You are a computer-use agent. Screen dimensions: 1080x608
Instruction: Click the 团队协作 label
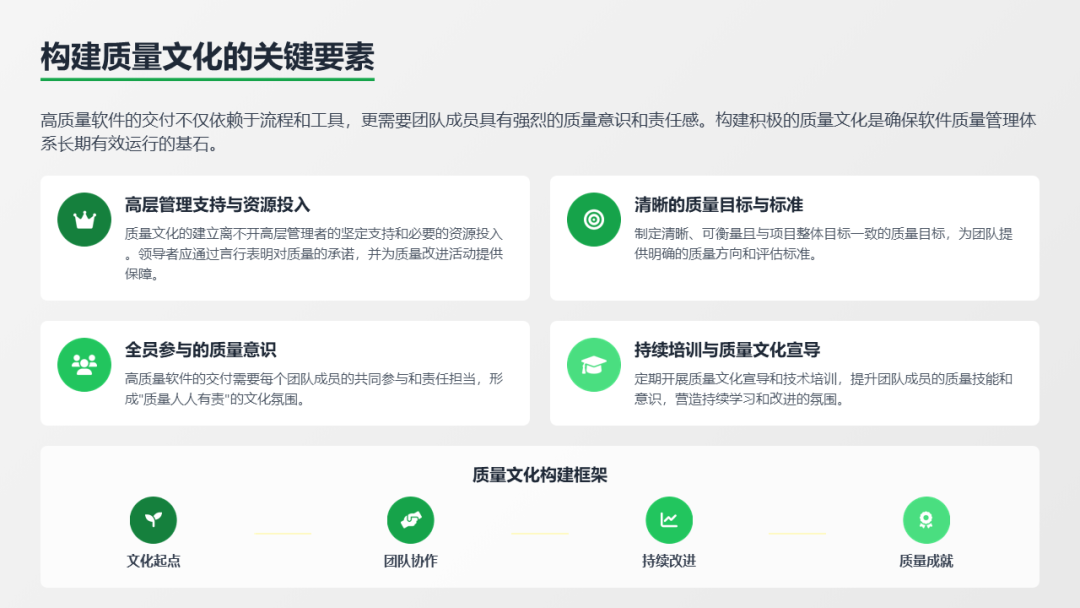click(x=410, y=561)
